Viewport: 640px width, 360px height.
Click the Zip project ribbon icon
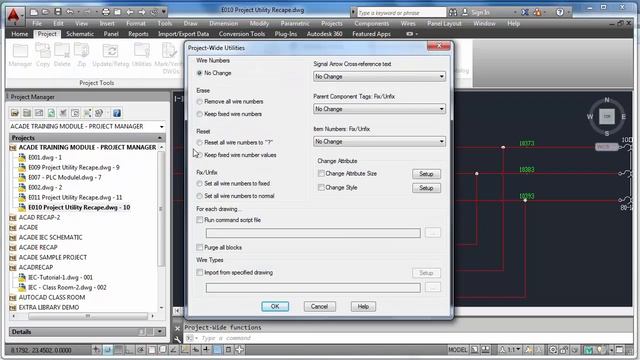pos(82,55)
